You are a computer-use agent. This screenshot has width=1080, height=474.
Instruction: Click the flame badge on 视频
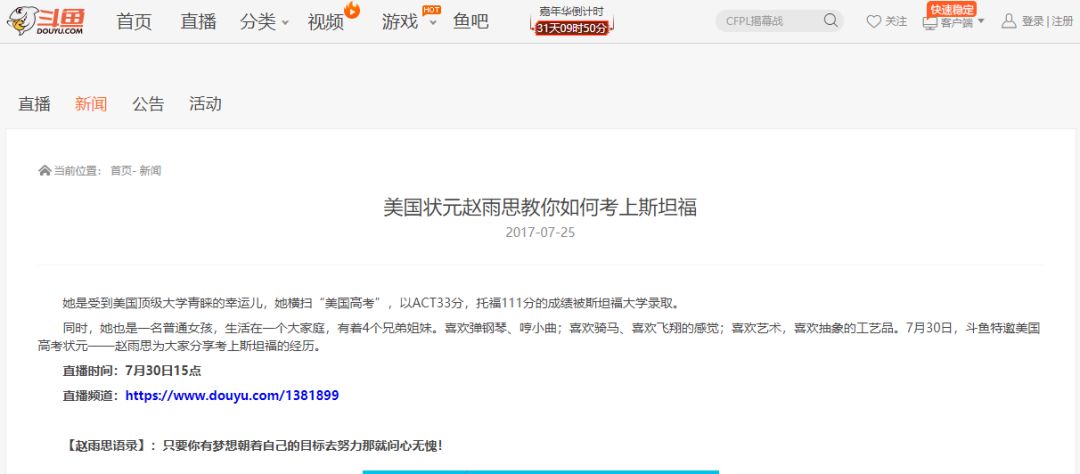(x=352, y=10)
